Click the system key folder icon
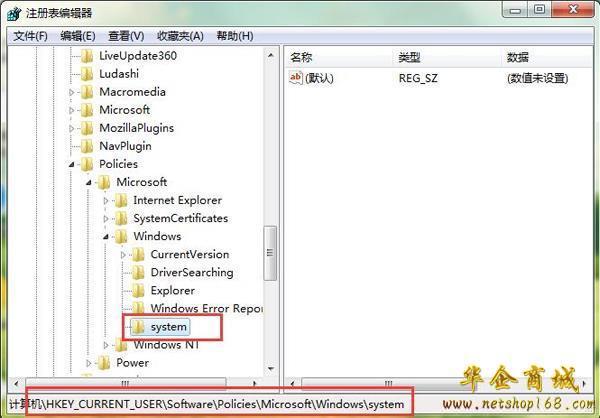 (138, 327)
